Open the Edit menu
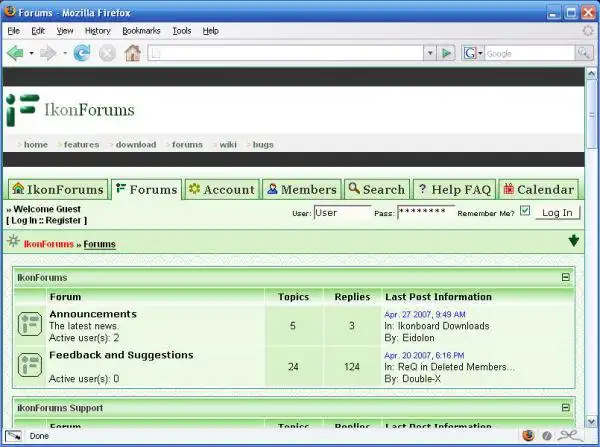The height and width of the screenshot is (447, 600). point(38,31)
